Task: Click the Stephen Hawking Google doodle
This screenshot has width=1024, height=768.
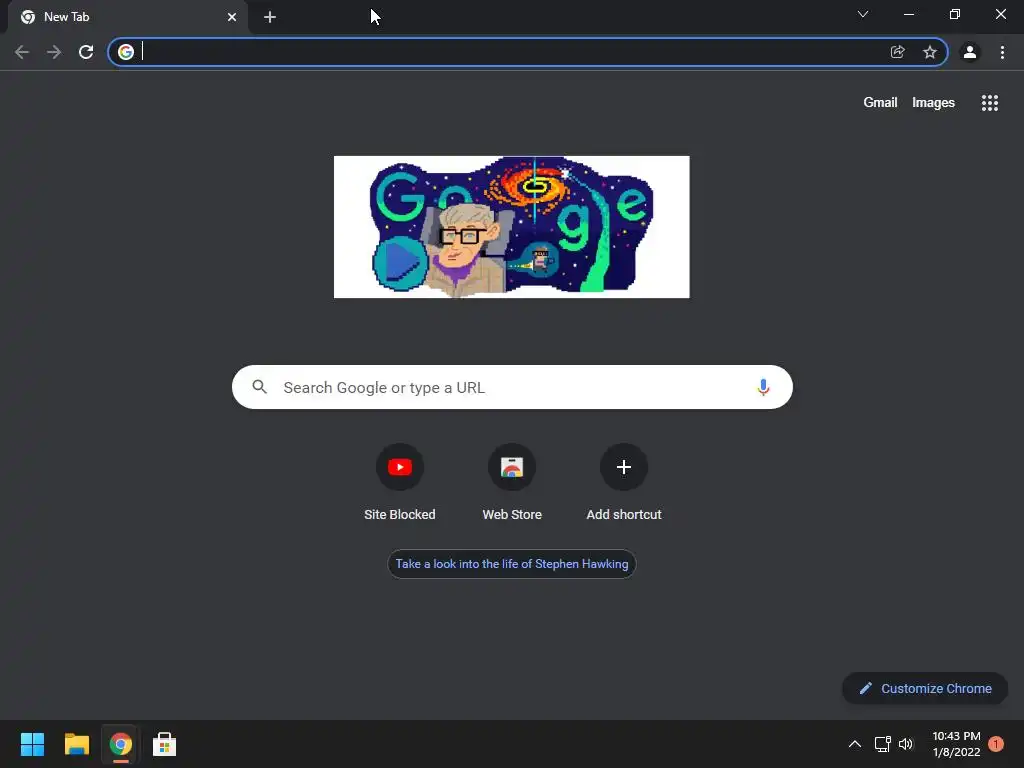Action: point(511,227)
